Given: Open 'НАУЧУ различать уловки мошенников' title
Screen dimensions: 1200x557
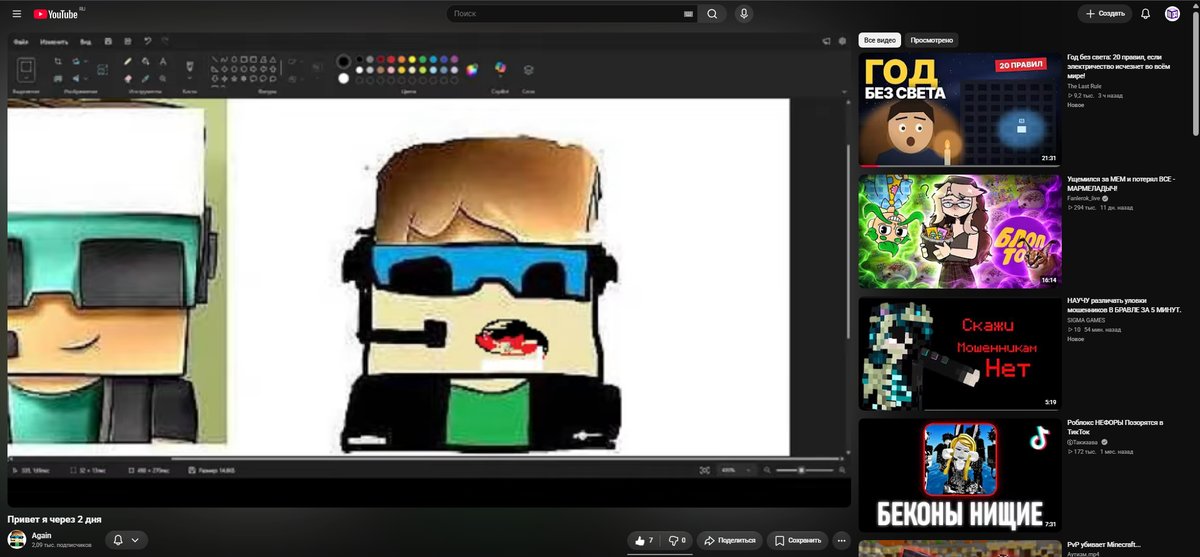Looking at the screenshot, I should 1124,305.
